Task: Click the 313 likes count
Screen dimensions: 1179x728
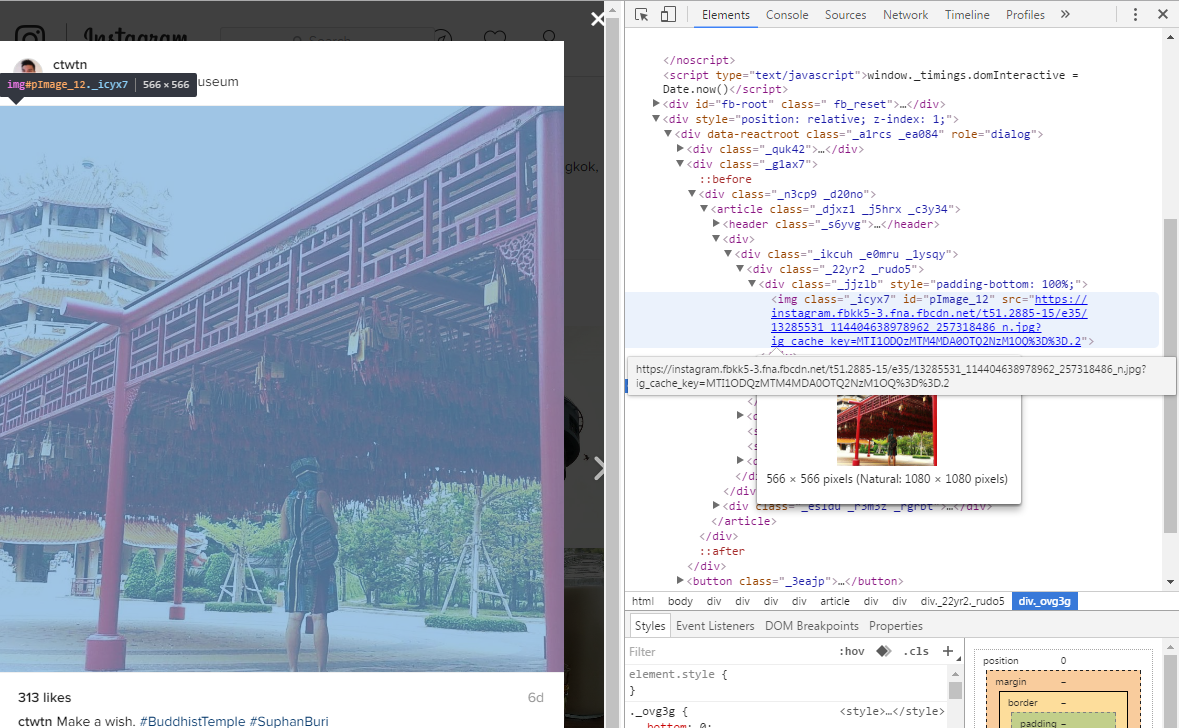Action: tap(44, 697)
